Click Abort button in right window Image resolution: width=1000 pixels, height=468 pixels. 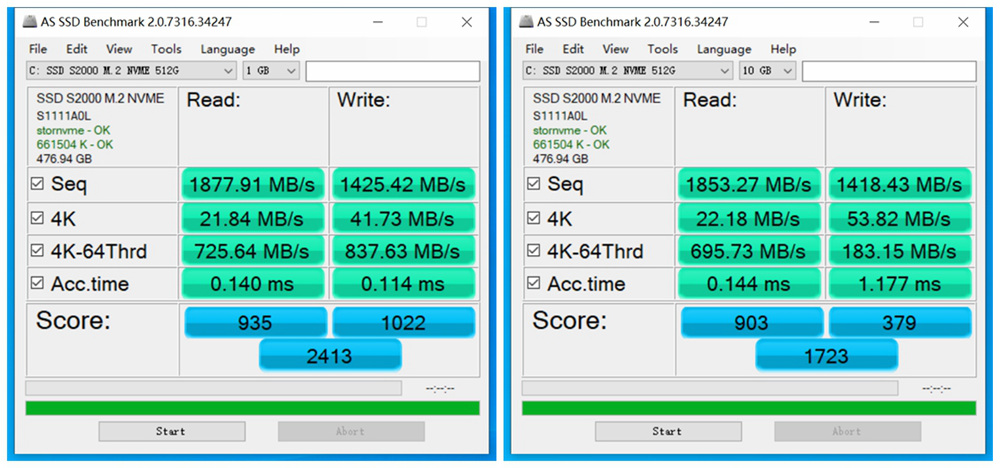(848, 432)
